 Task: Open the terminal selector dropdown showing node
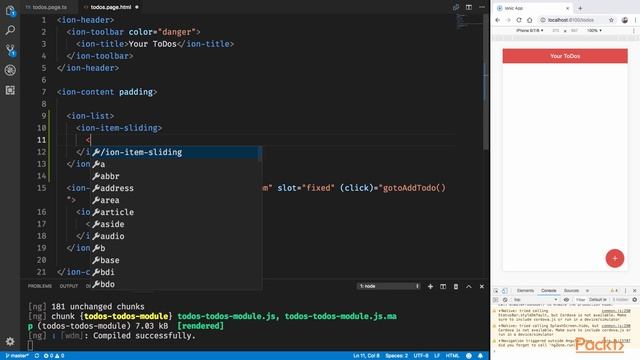pyautogui.click(x=389, y=286)
